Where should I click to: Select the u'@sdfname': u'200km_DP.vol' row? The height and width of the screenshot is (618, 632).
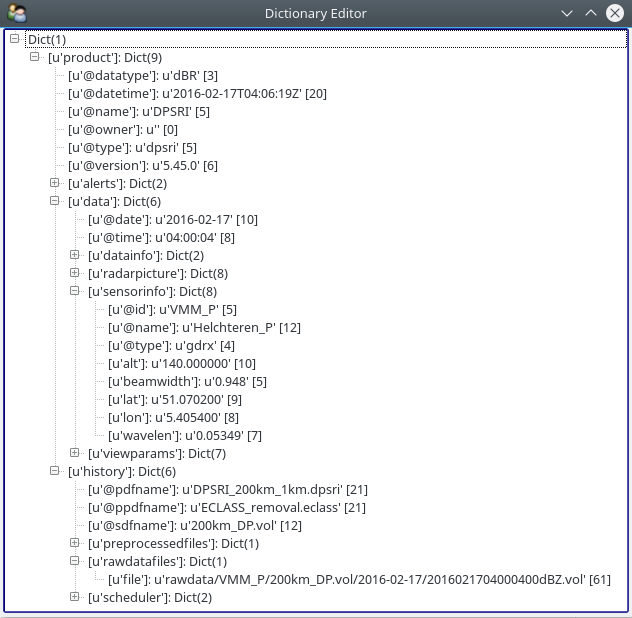(195, 526)
